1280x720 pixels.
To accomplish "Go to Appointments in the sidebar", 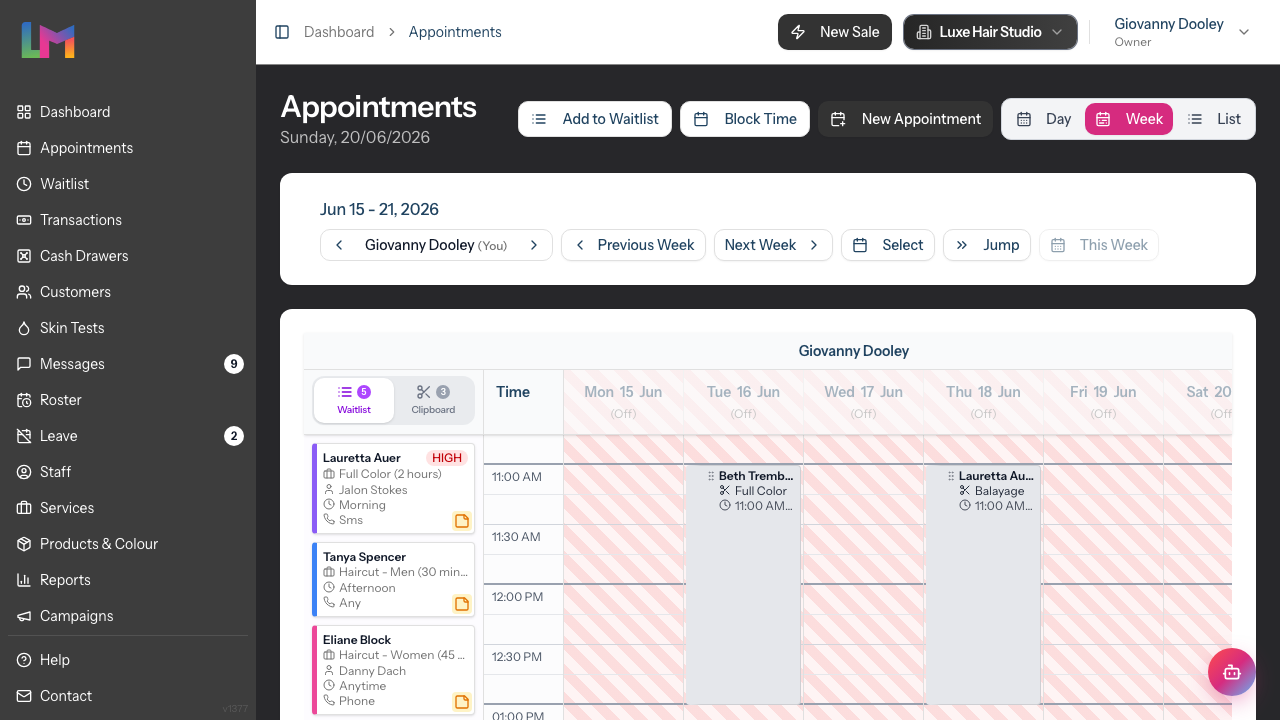I will (x=128, y=148).
